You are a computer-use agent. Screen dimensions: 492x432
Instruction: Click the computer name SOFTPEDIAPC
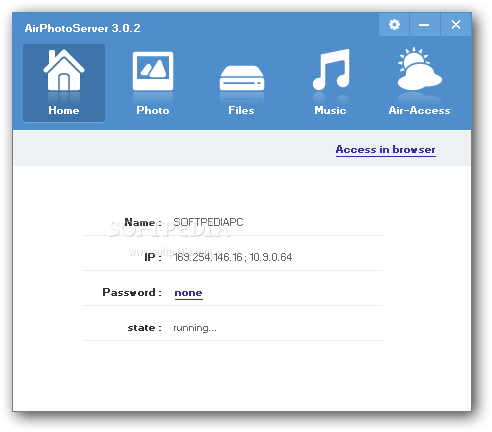[208, 222]
